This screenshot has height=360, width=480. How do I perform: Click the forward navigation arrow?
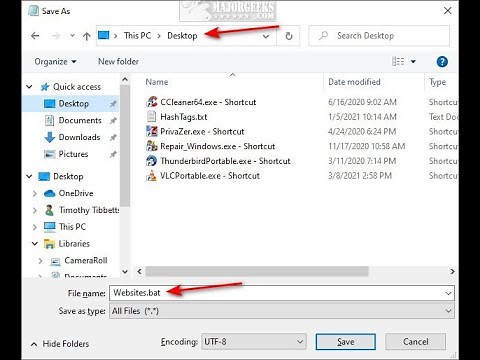pyautogui.click(x=56, y=36)
